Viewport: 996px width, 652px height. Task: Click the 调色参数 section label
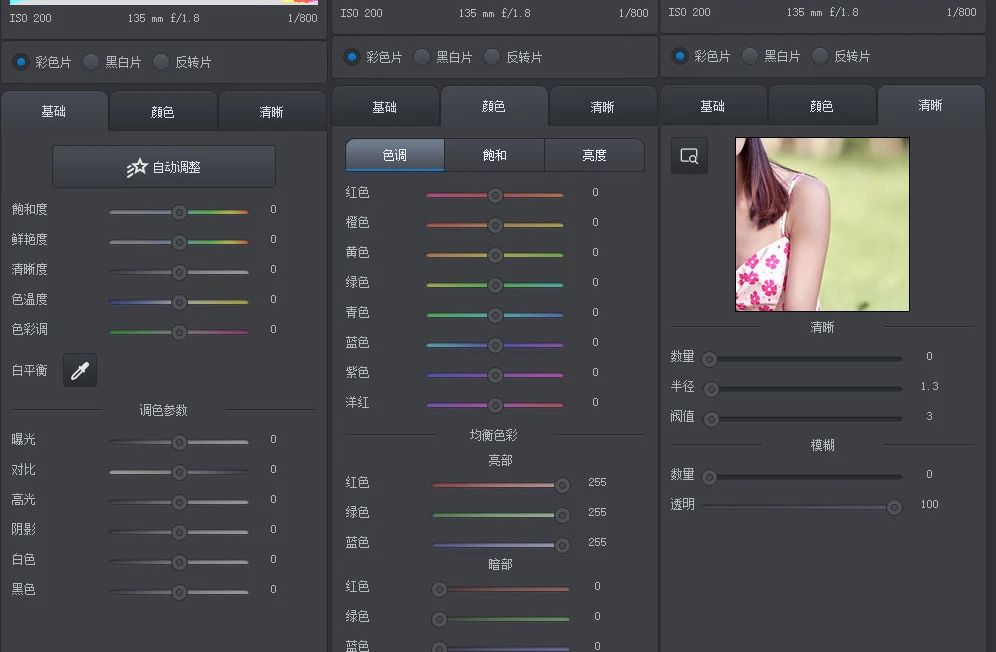pos(163,410)
